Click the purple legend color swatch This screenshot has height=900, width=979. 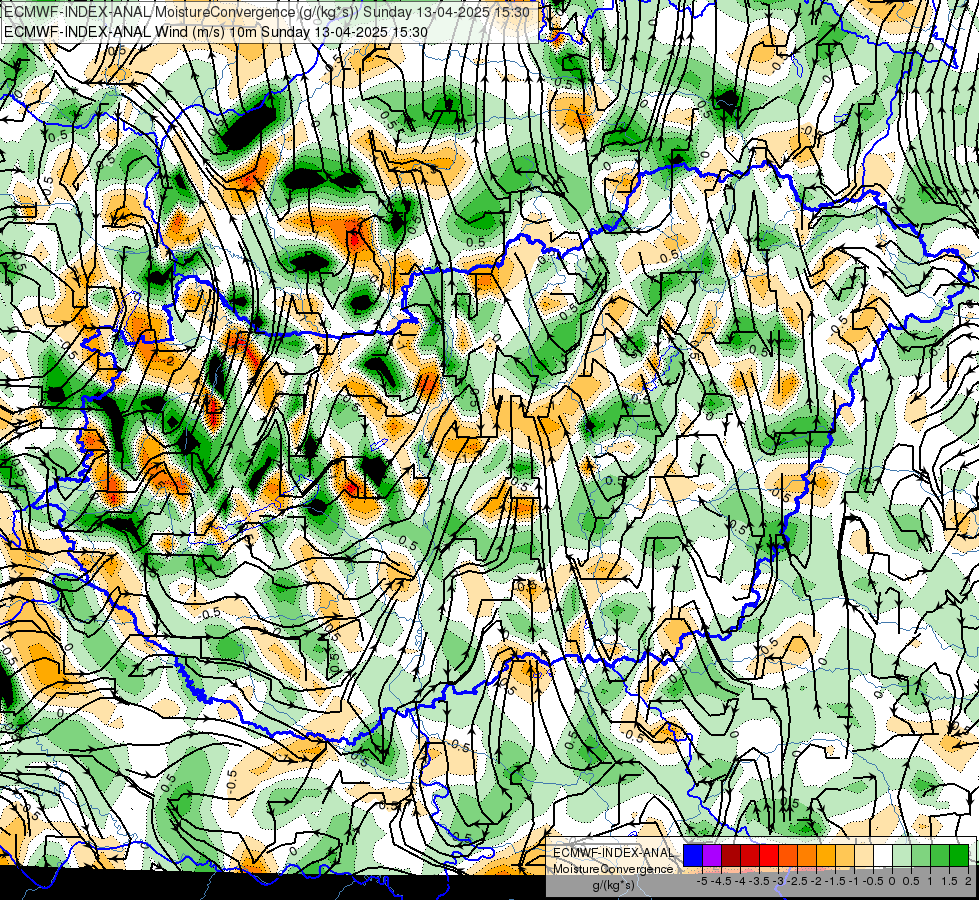(712, 855)
